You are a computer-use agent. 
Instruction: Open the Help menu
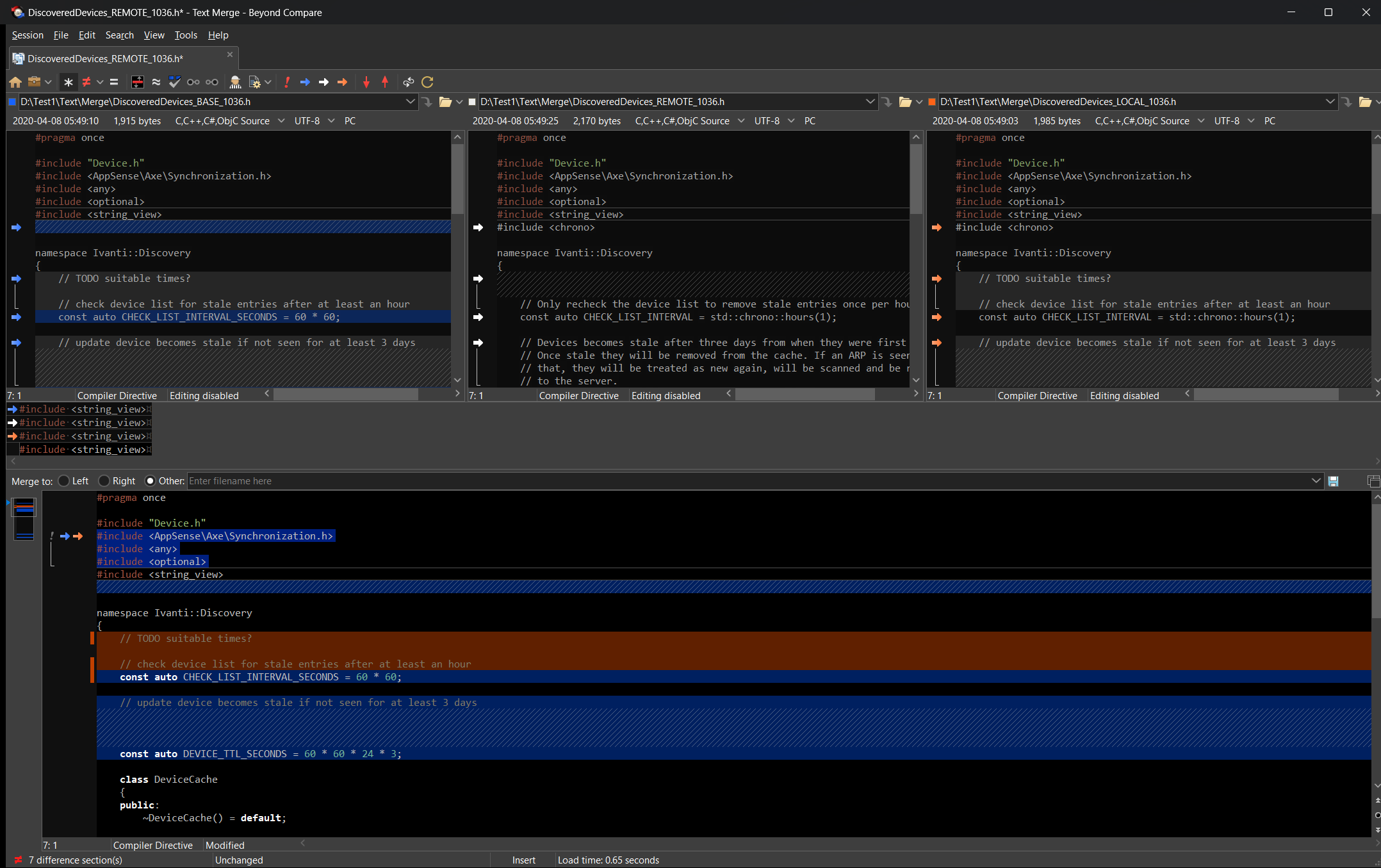218,35
